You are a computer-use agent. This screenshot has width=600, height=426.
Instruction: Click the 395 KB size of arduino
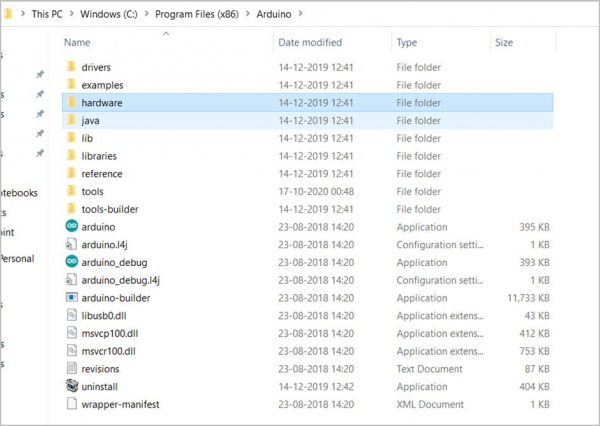534,227
